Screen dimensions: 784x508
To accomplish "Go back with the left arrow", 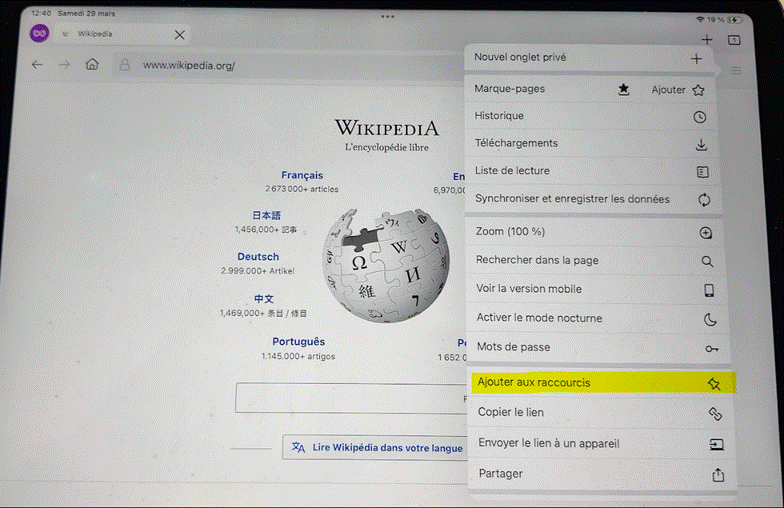I will point(37,64).
